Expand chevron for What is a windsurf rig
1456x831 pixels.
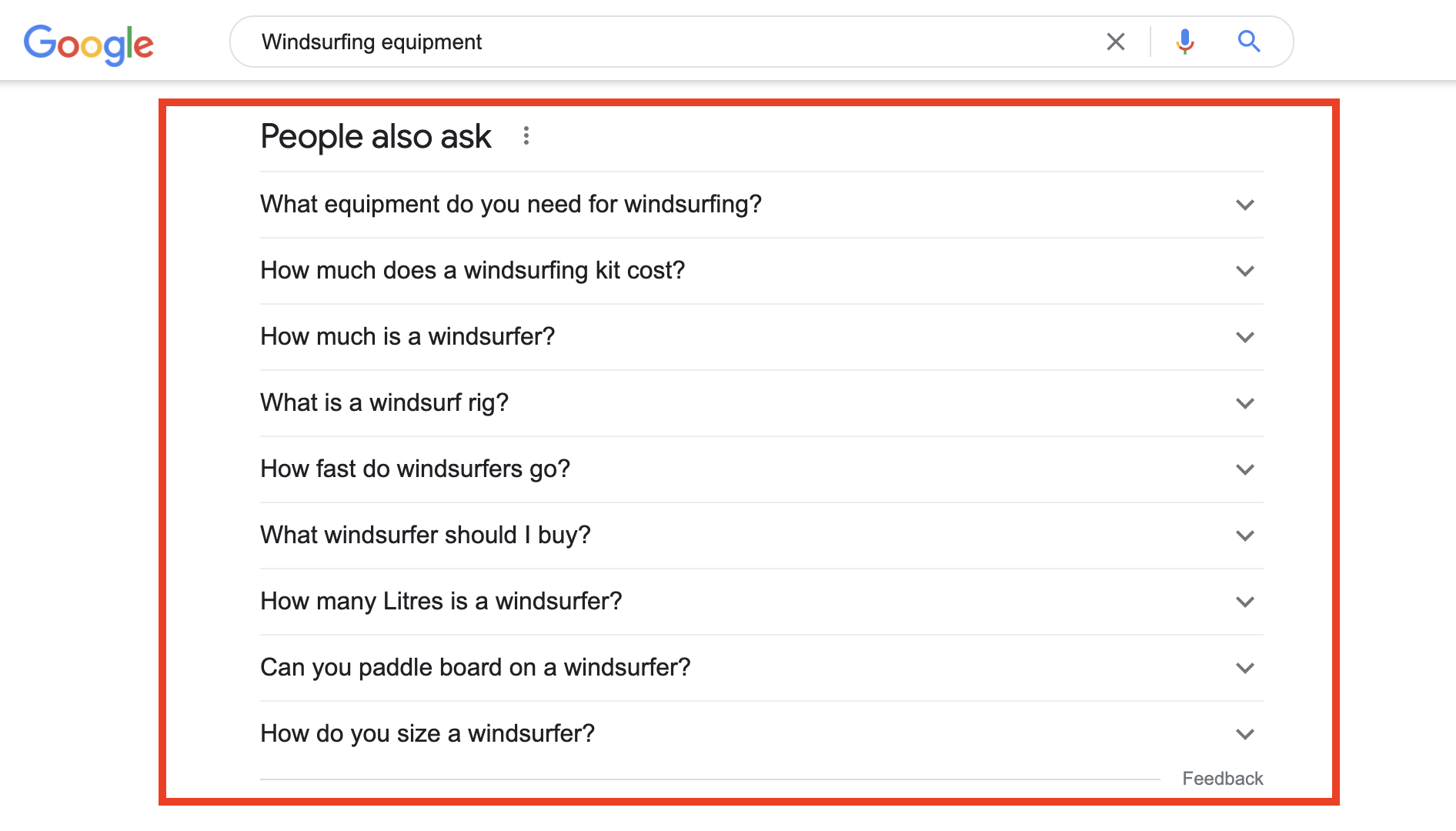[x=1245, y=403]
